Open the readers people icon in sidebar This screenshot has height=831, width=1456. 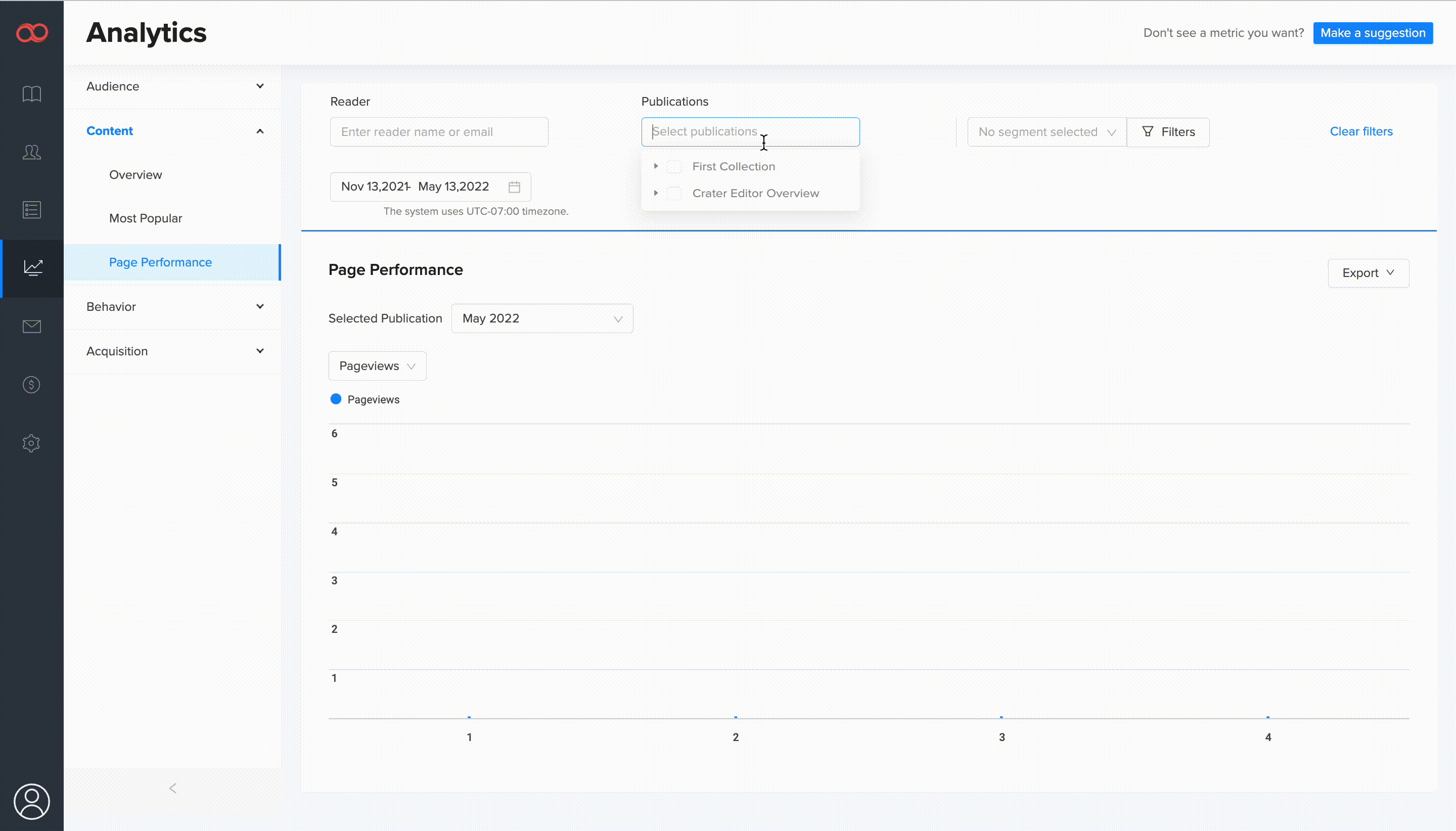(x=32, y=152)
